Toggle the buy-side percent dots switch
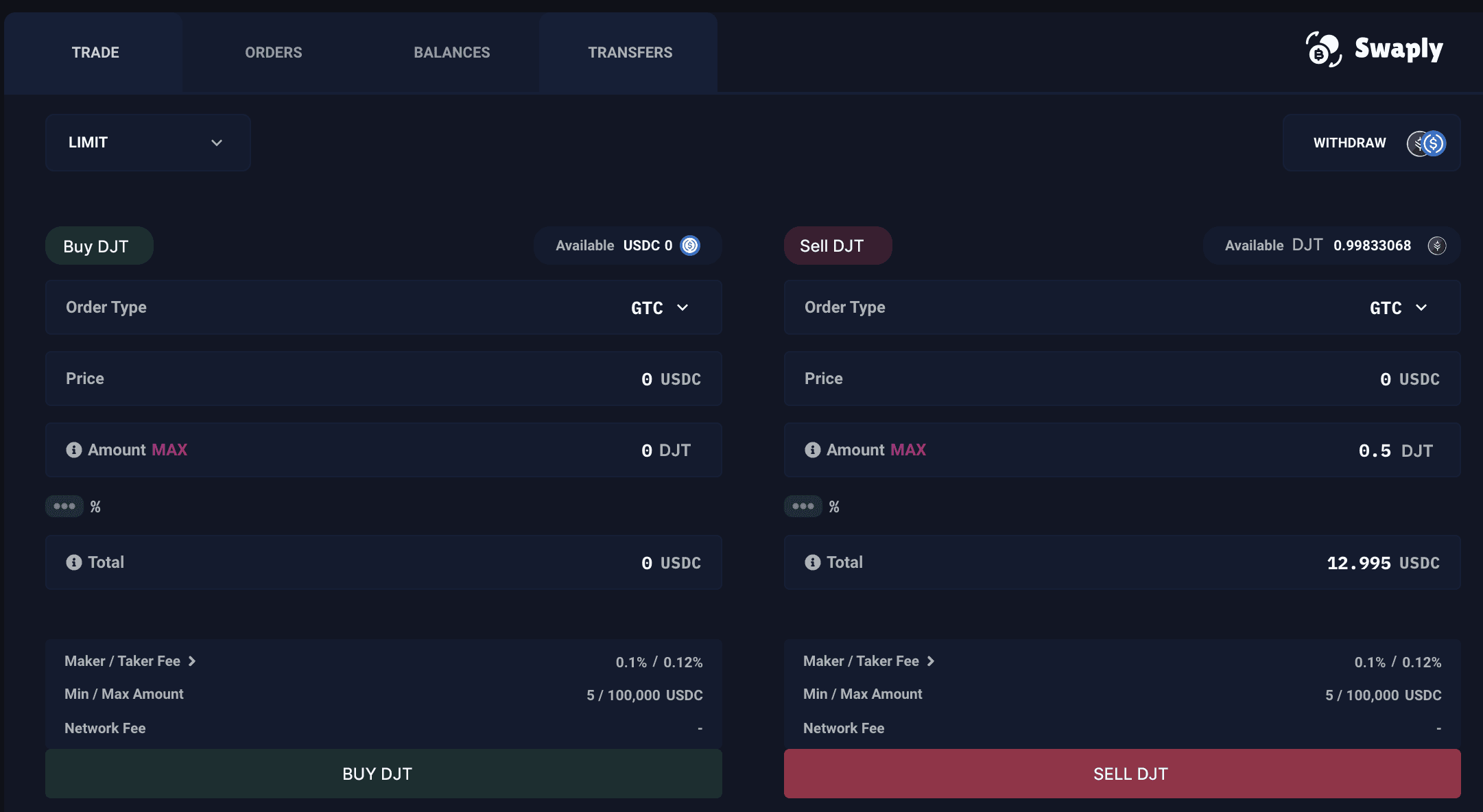Image resolution: width=1483 pixels, height=812 pixels. click(64, 506)
